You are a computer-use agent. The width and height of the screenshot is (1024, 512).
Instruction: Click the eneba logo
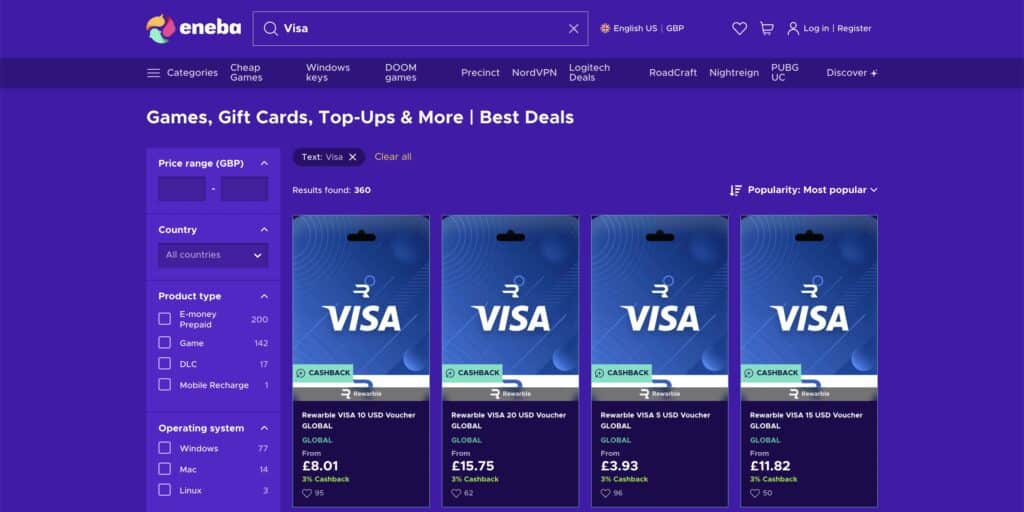pyautogui.click(x=193, y=28)
